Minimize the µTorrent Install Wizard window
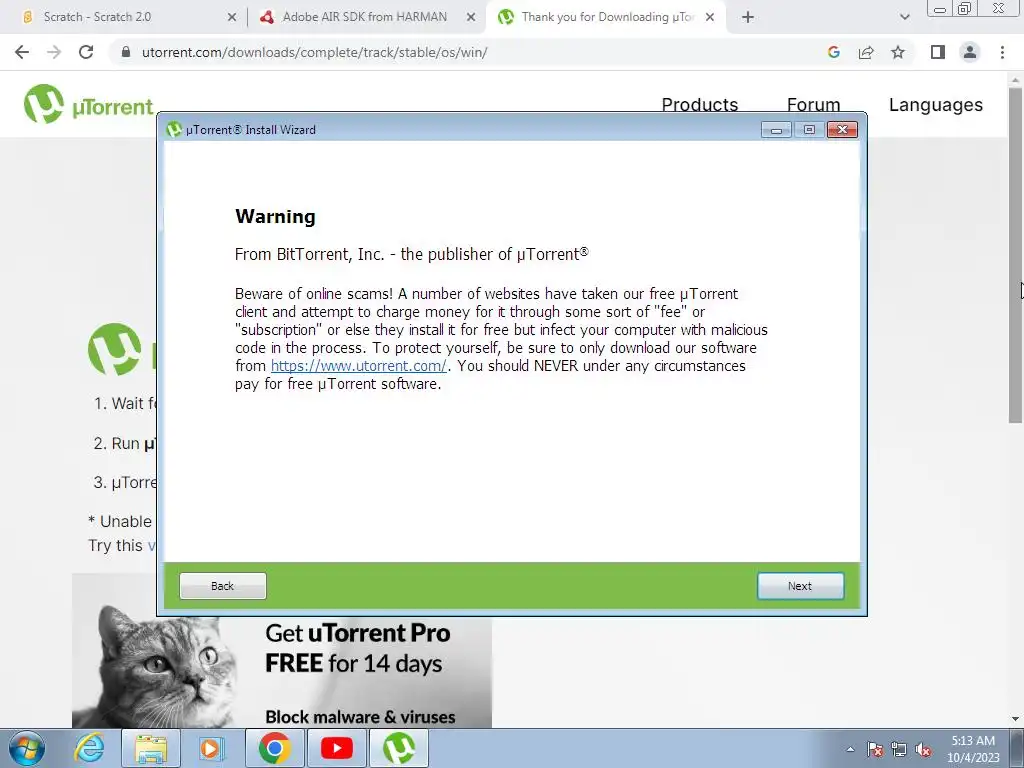Screen dimensions: 1024x768 tap(776, 130)
